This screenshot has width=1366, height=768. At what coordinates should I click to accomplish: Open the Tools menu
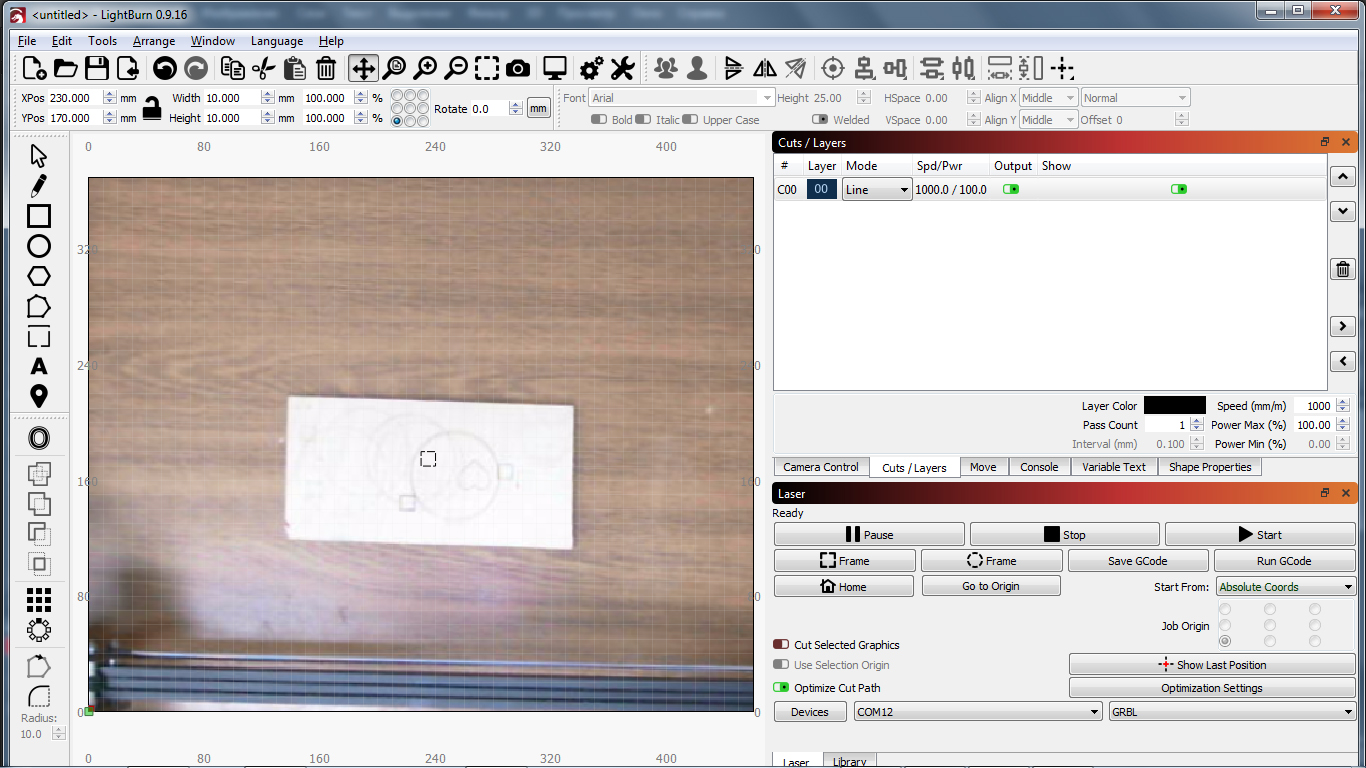pyautogui.click(x=102, y=41)
